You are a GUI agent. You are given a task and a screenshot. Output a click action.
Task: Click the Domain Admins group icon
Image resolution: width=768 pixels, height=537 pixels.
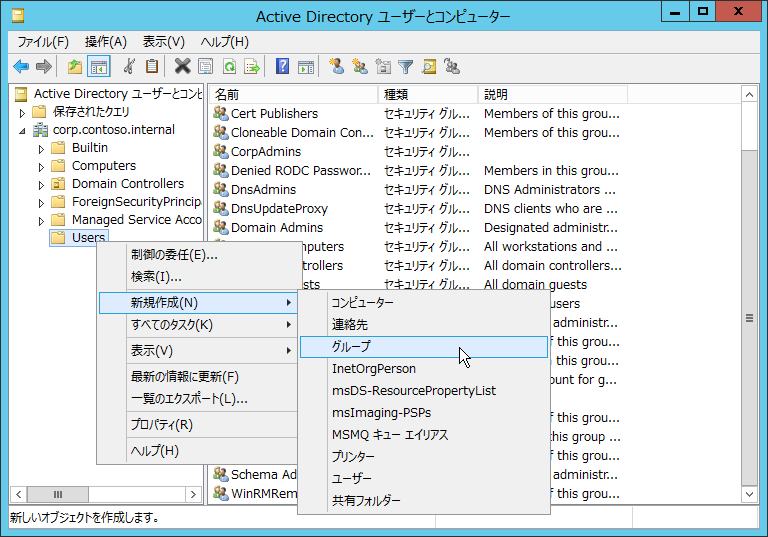tap(221, 228)
